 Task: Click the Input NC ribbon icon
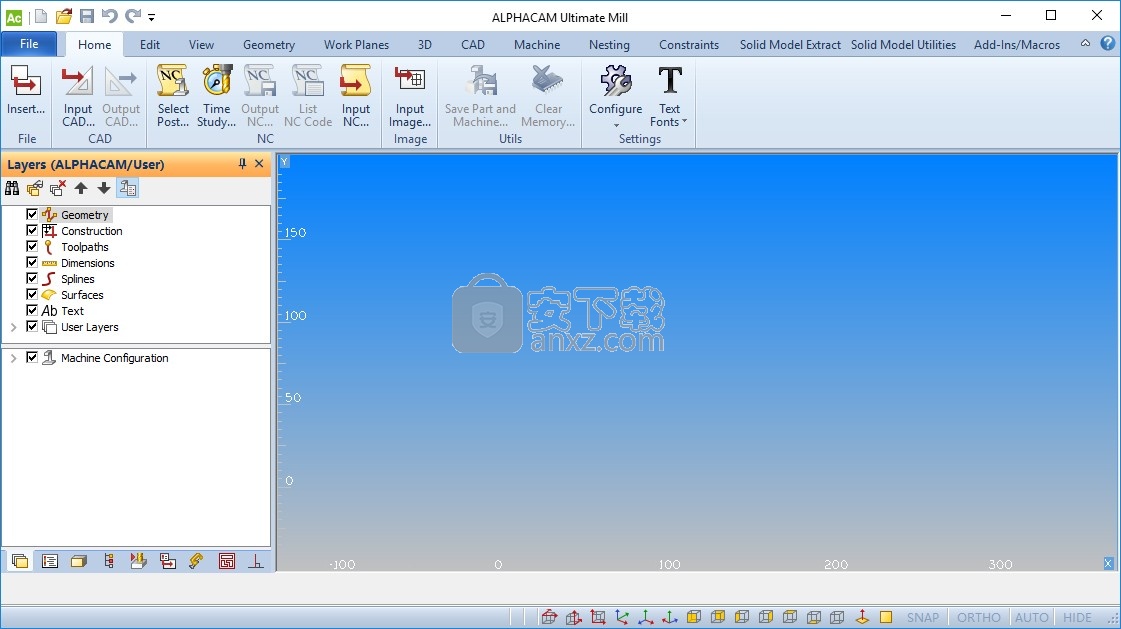click(x=355, y=96)
